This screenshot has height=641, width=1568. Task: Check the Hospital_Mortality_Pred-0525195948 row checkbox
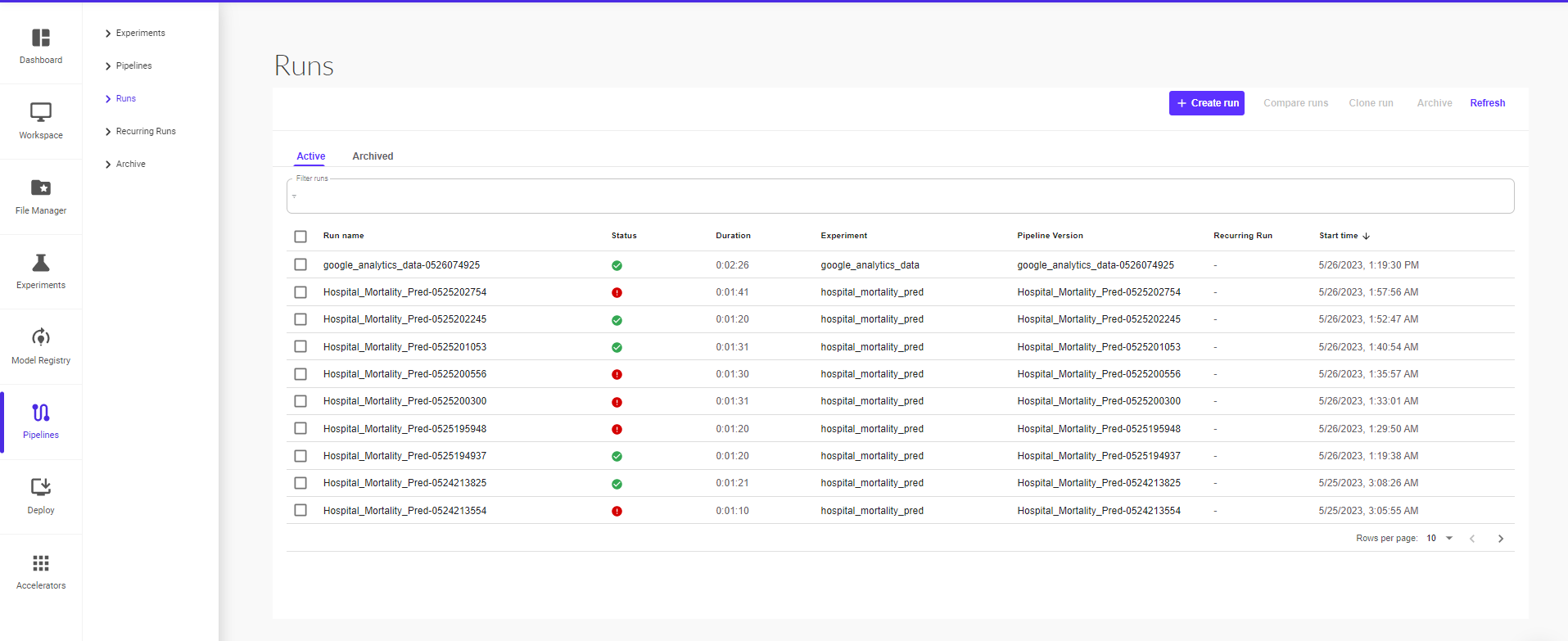coord(300,428)
